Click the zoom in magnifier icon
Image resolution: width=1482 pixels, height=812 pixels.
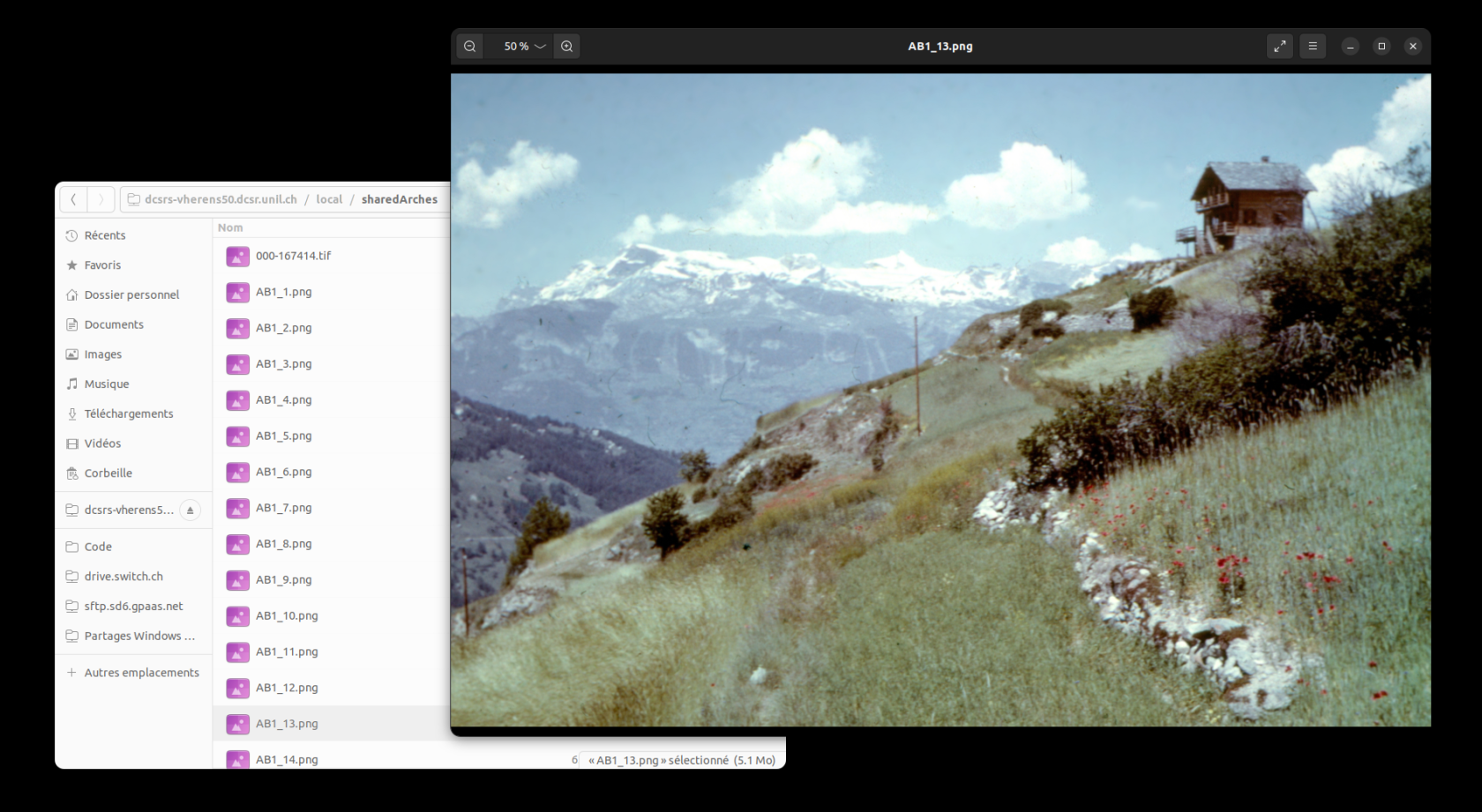coord(567,47)
